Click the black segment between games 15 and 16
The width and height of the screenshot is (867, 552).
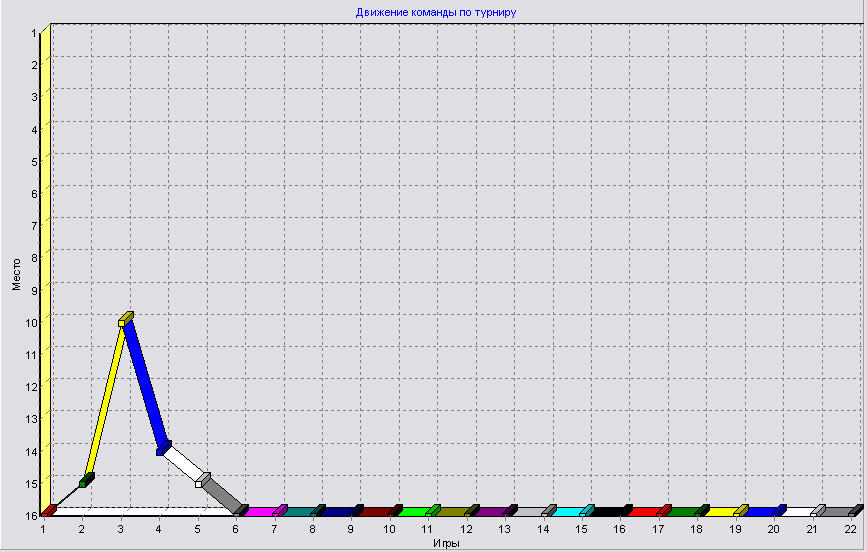[x=606, y=512]
